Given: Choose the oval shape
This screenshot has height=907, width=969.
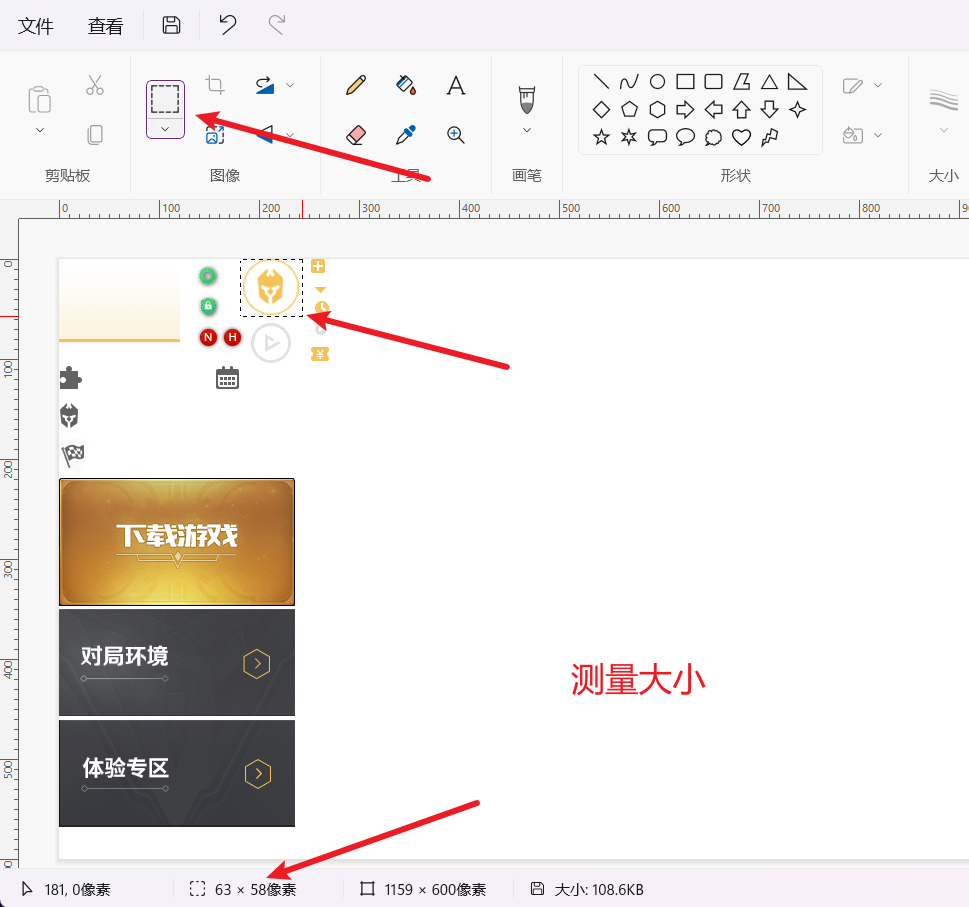Looking at the screenshot, I should pos(658,82).
